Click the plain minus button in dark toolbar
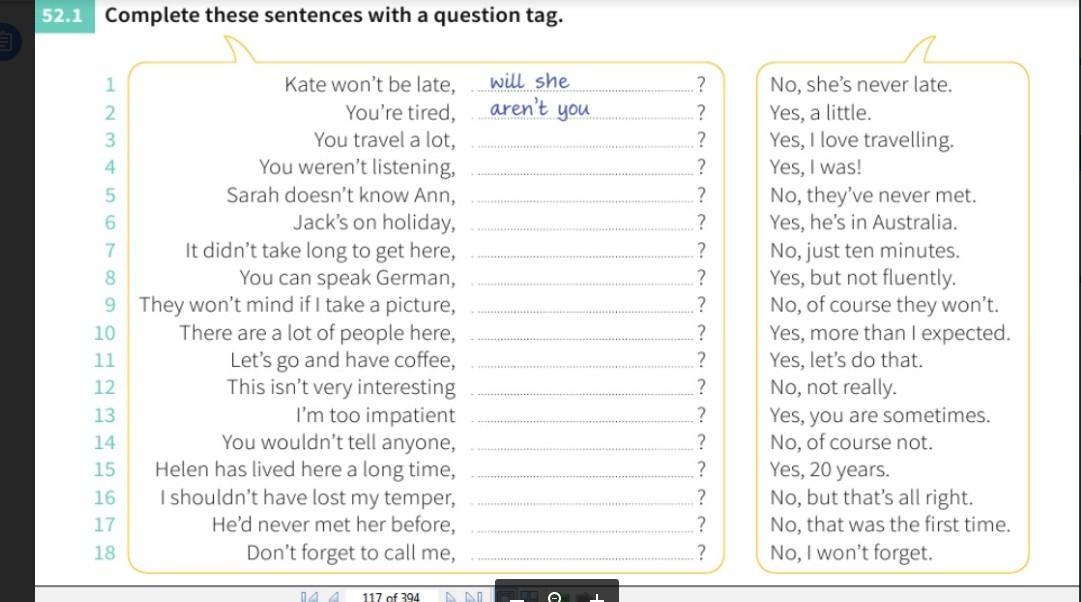Viewport: 1081px width, 602px height. [517, 600]
